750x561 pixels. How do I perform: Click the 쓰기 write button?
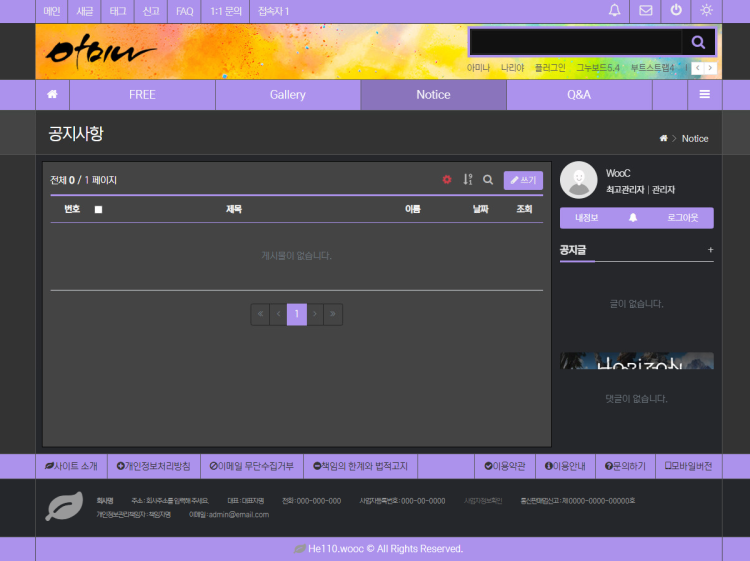(523, 180)
